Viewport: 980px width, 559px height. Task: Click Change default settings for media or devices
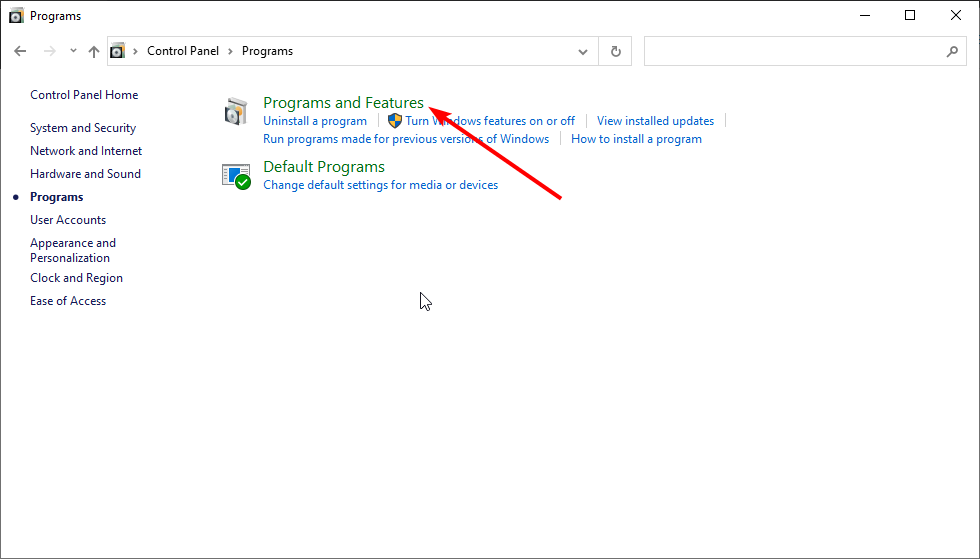(x=381, y=185)
